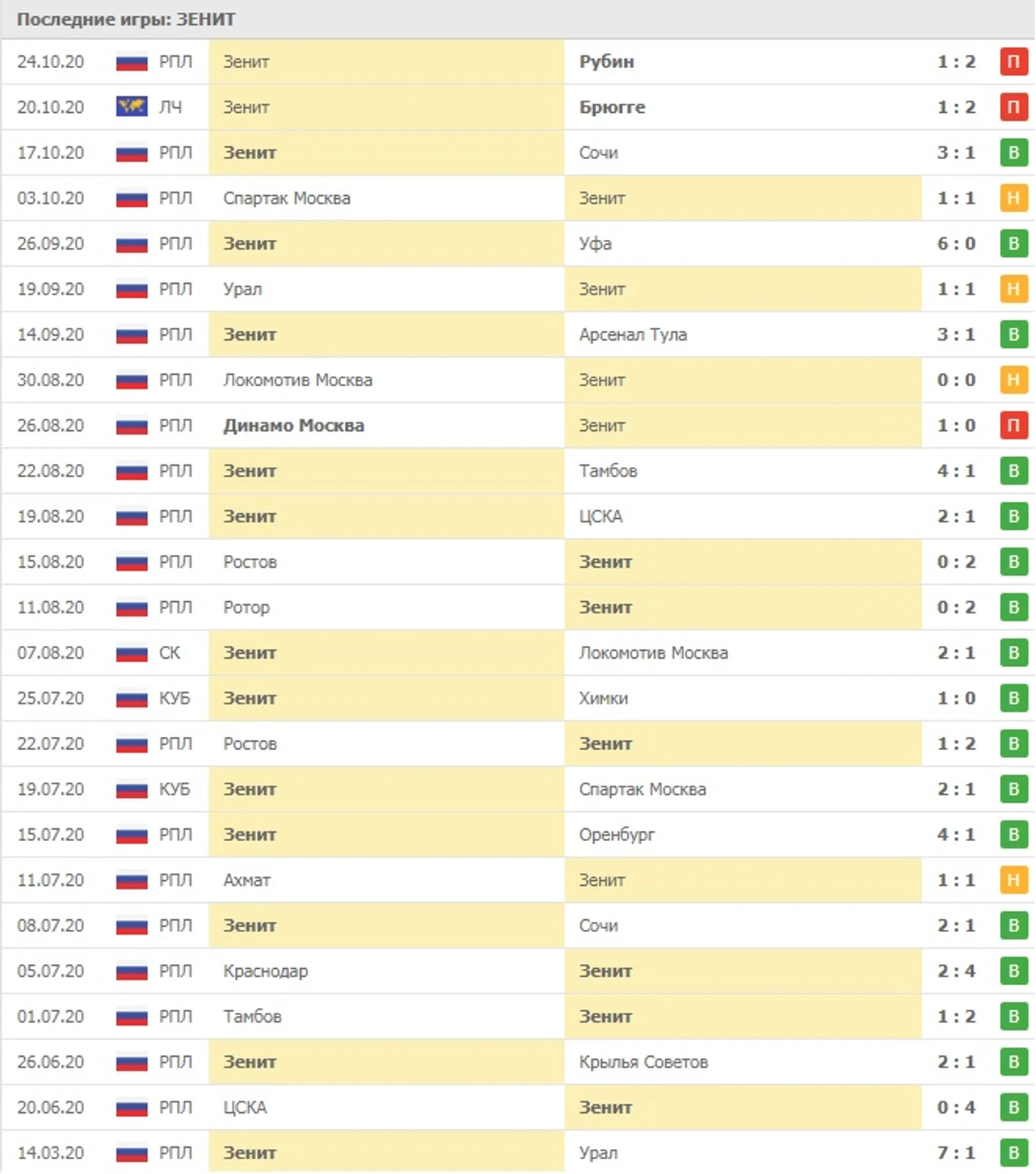Click the win badge in the Арсенал Тула row
Image resolution: width=1036 pixels, height=1174 pixels.
click(1013, 334)
